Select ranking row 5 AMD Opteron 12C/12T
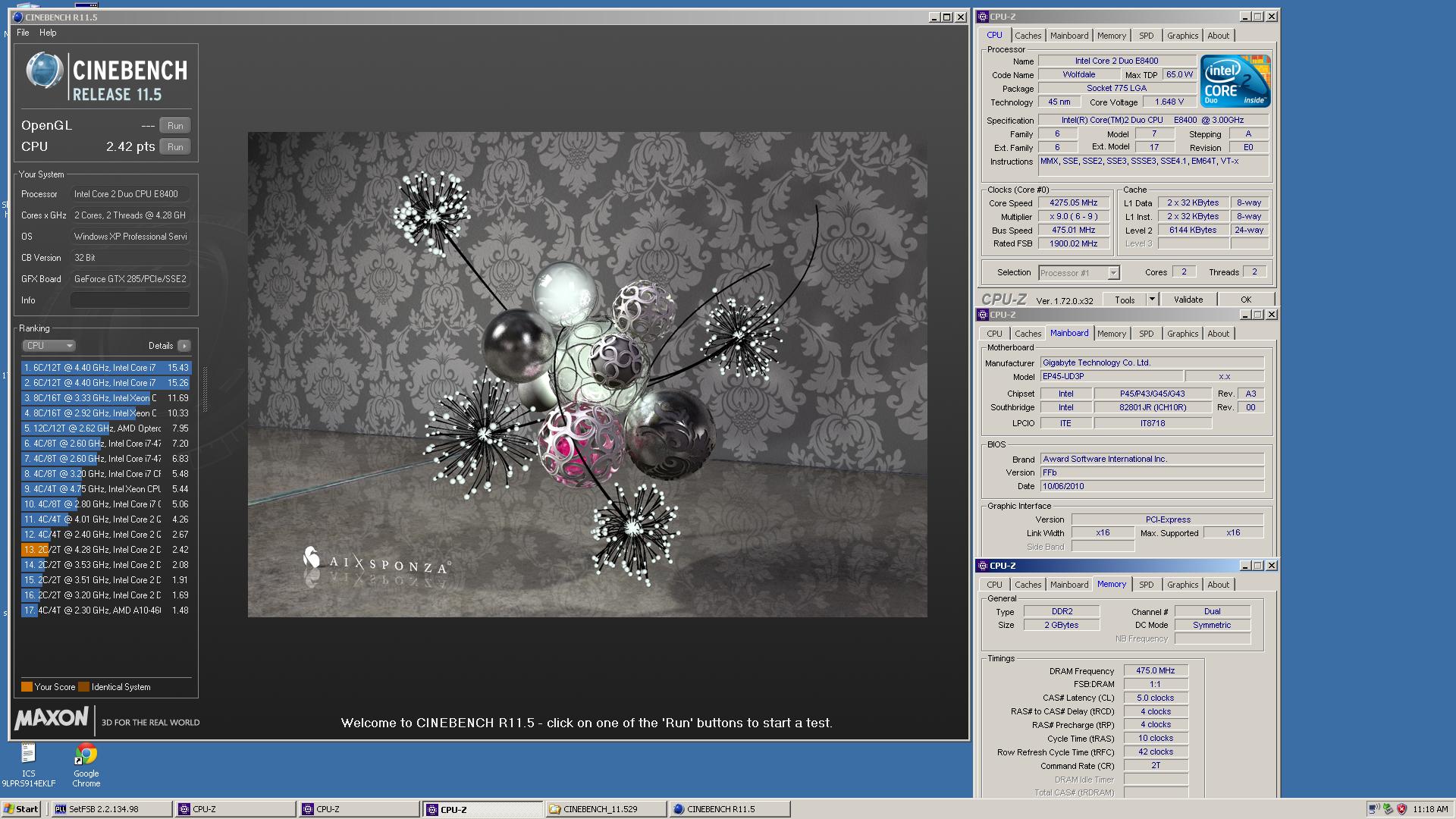This screenshot has height=819, width=1456. point(106,428)
